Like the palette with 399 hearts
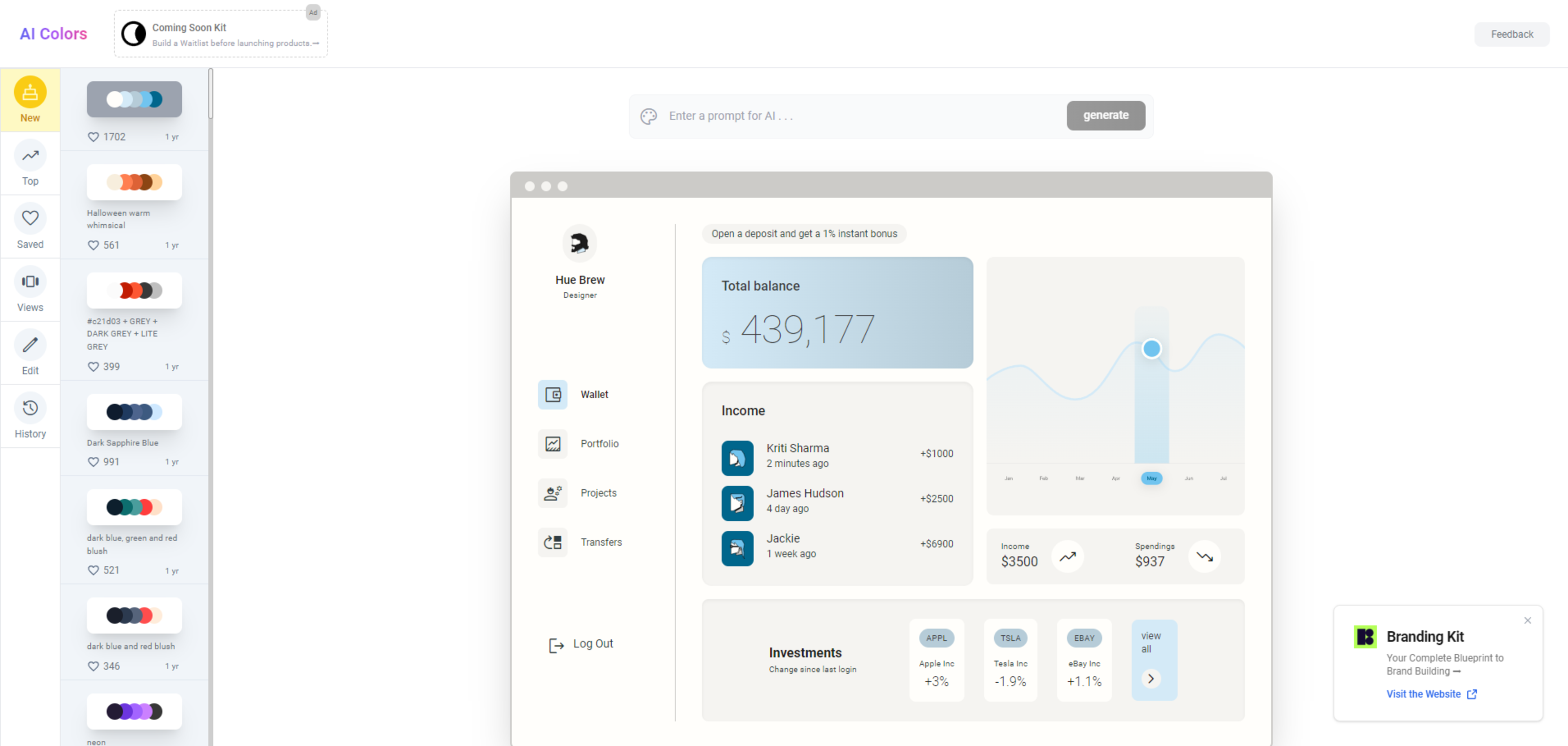 (93, 366)
